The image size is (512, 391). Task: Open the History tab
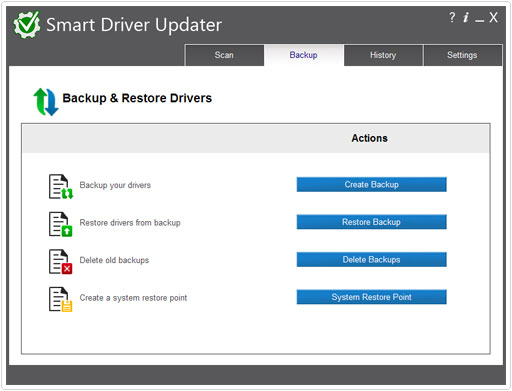point(383,55)
